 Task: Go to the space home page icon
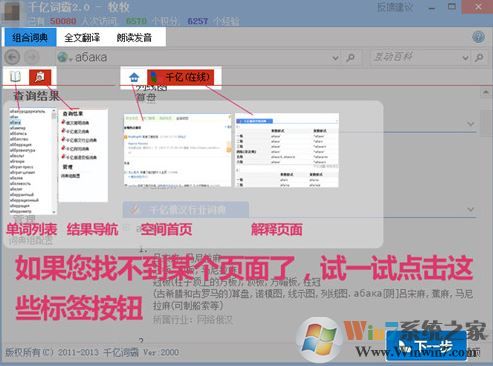134,77
